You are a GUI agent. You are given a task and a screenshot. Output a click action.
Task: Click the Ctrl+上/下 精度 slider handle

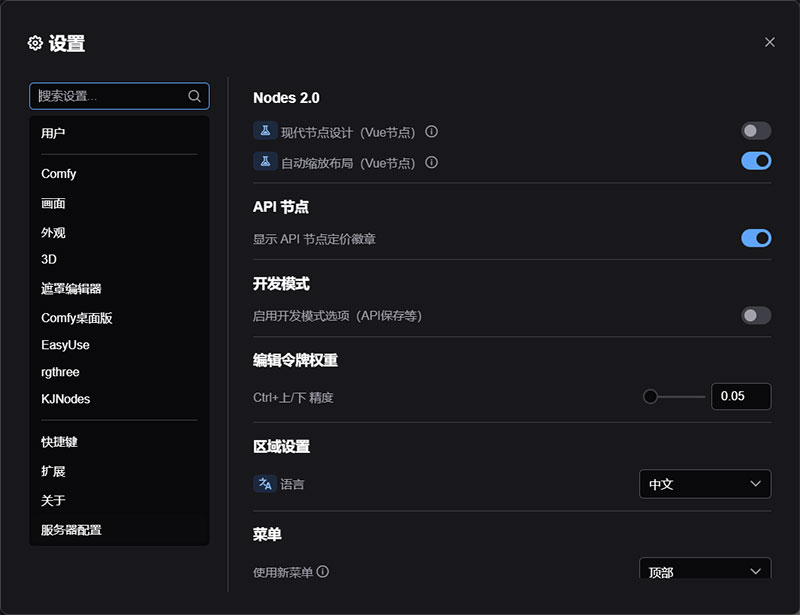point(650,396)
